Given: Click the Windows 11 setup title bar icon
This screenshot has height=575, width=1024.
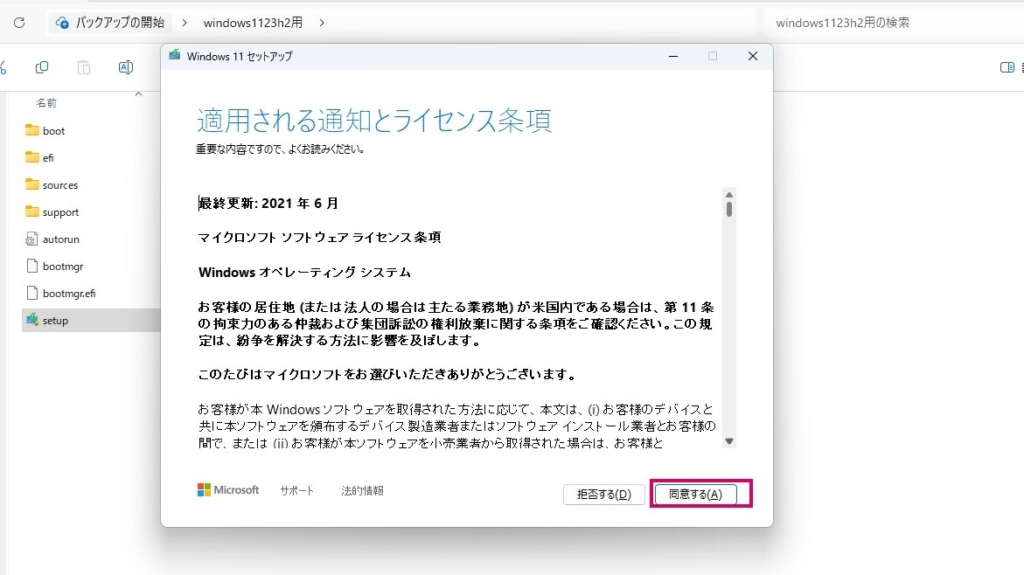Looking at the screenshot, I should click(x=174, y=56).
